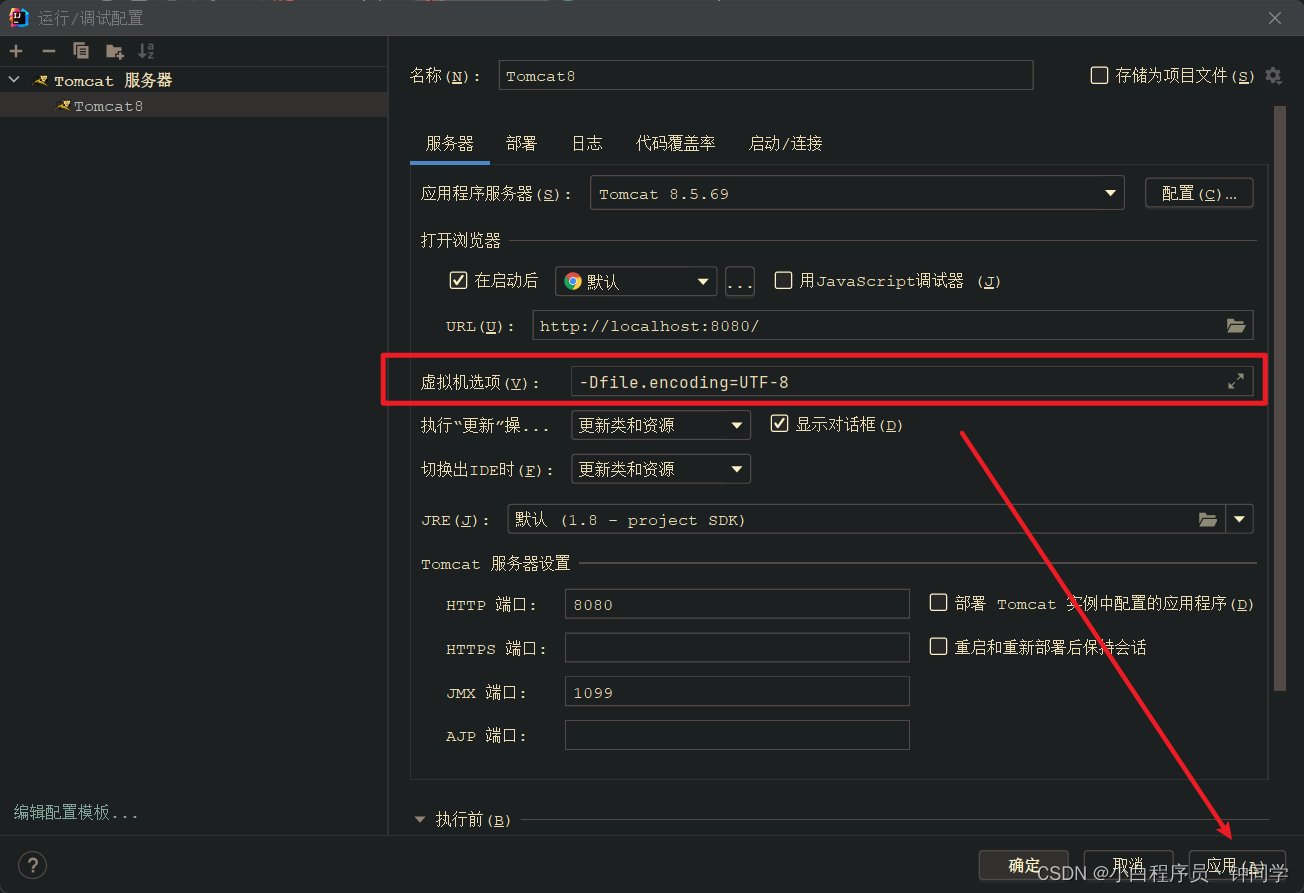Viewport: 1304px width, 893px height.
Task: Open the browser 默认 dropdown
Action: pyautogui.click(x=636, y=282)
